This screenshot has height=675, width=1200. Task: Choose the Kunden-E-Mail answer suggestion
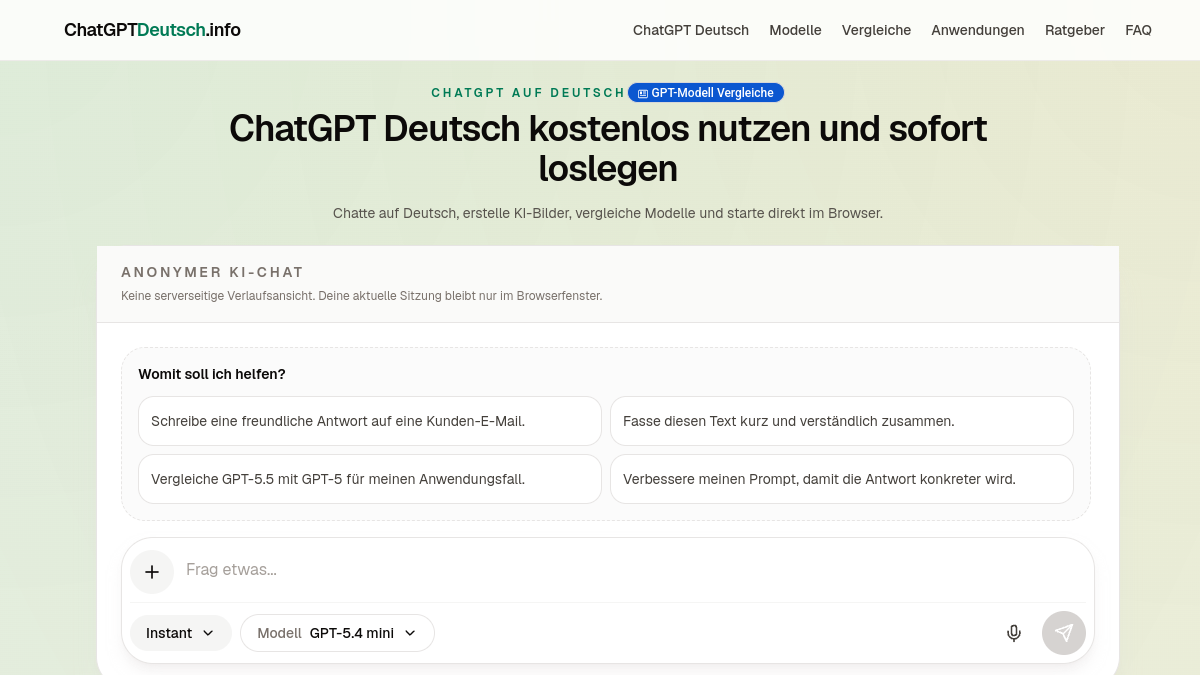pos(370,421)
